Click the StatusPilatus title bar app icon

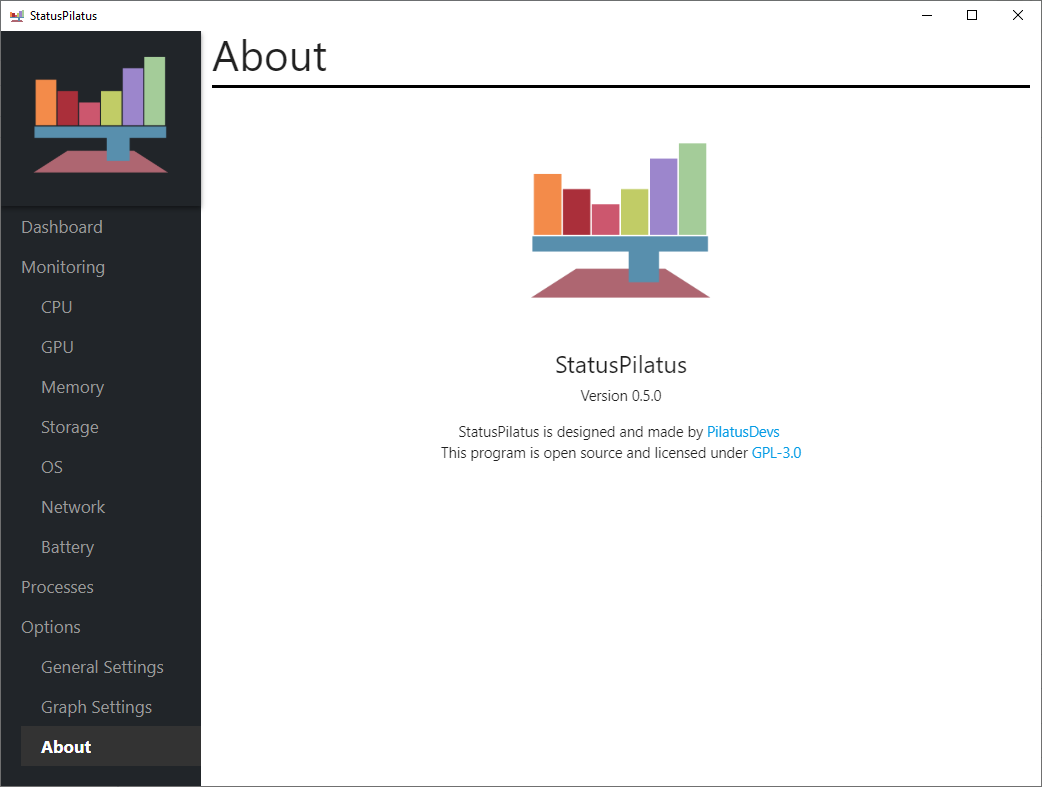point(17,15)
